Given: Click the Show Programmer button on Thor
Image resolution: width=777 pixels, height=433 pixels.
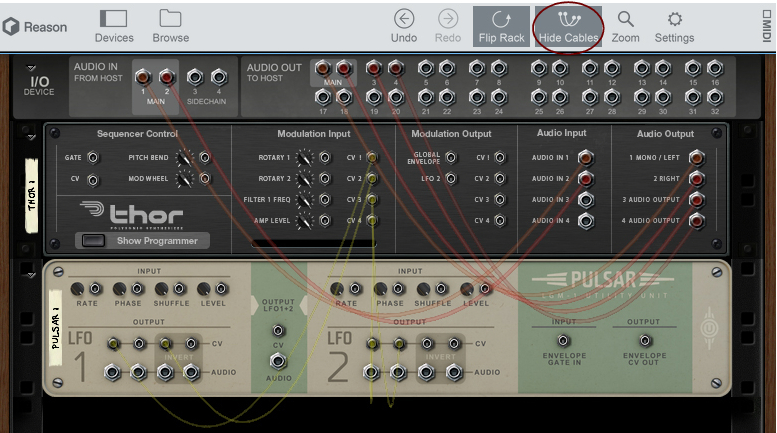Looking at the screenshot, I should tap(142, 241).
